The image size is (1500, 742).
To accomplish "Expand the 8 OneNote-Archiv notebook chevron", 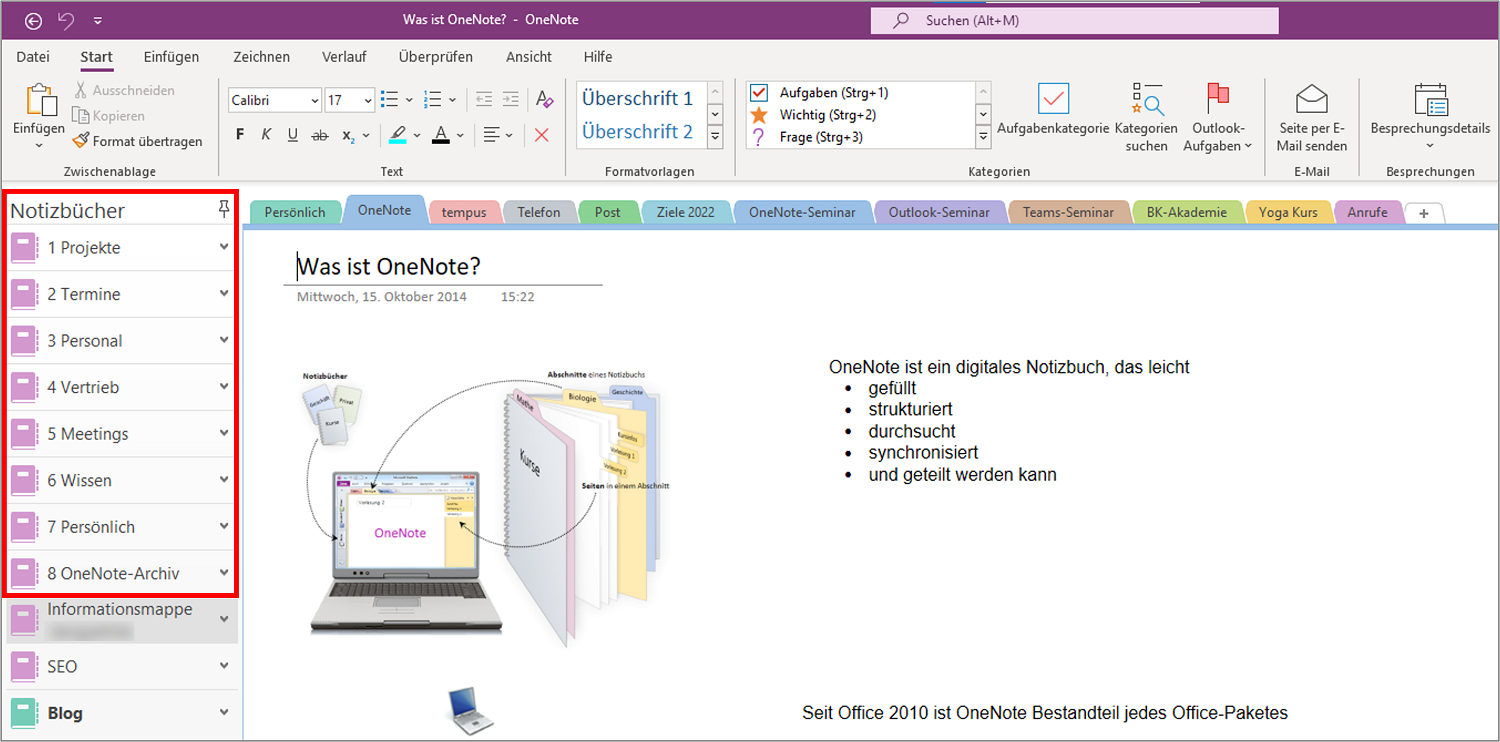I will click(x=224, y=573).
